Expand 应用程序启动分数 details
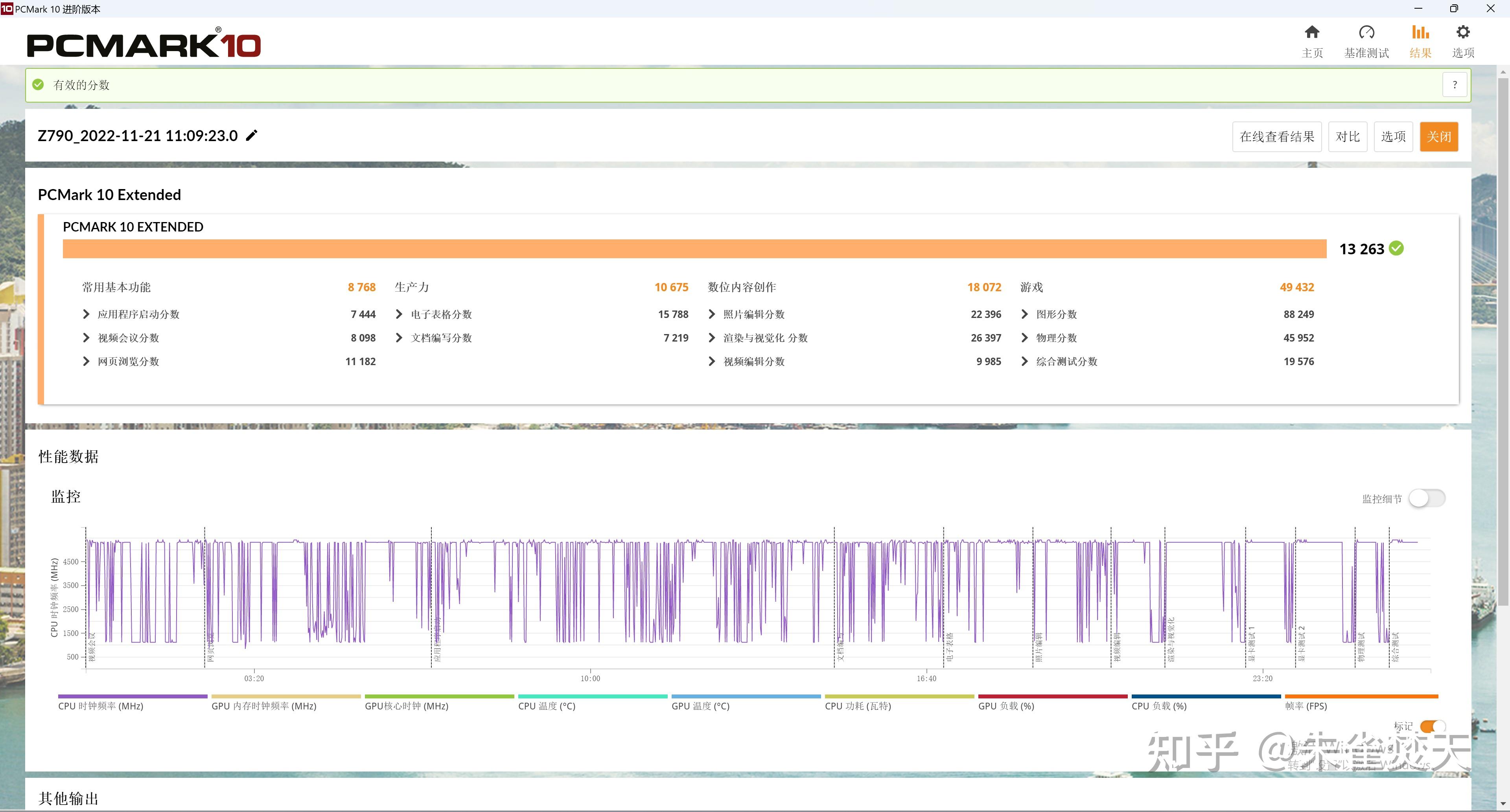1510x812 pixels. [86, 314]
